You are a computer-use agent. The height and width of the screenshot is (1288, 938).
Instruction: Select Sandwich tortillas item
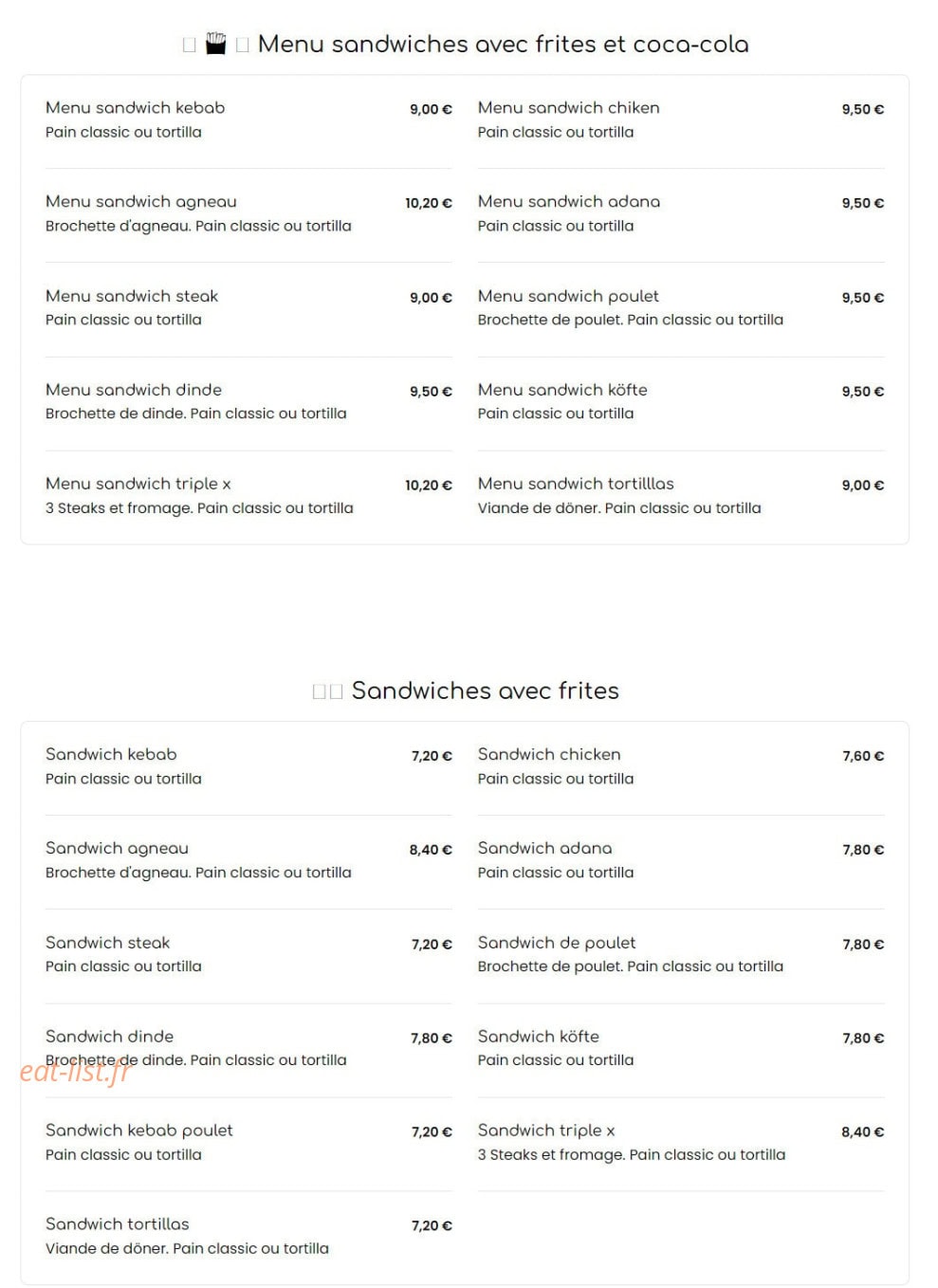tap(248, 1237)
